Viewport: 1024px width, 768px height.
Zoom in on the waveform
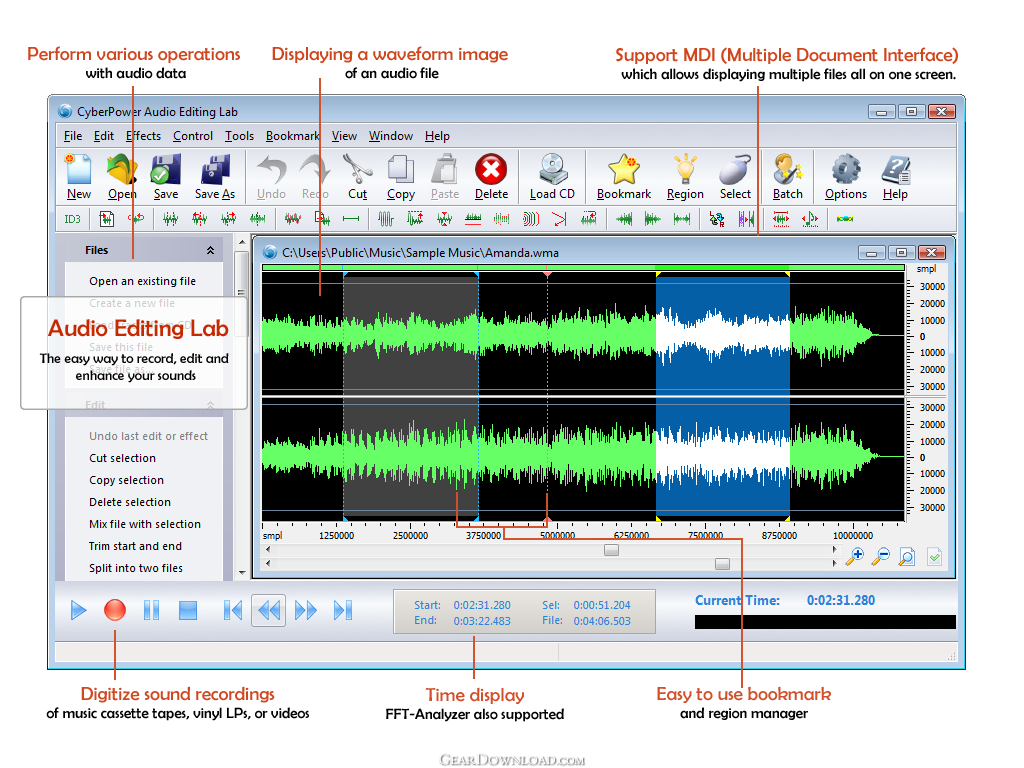point(855,556)
